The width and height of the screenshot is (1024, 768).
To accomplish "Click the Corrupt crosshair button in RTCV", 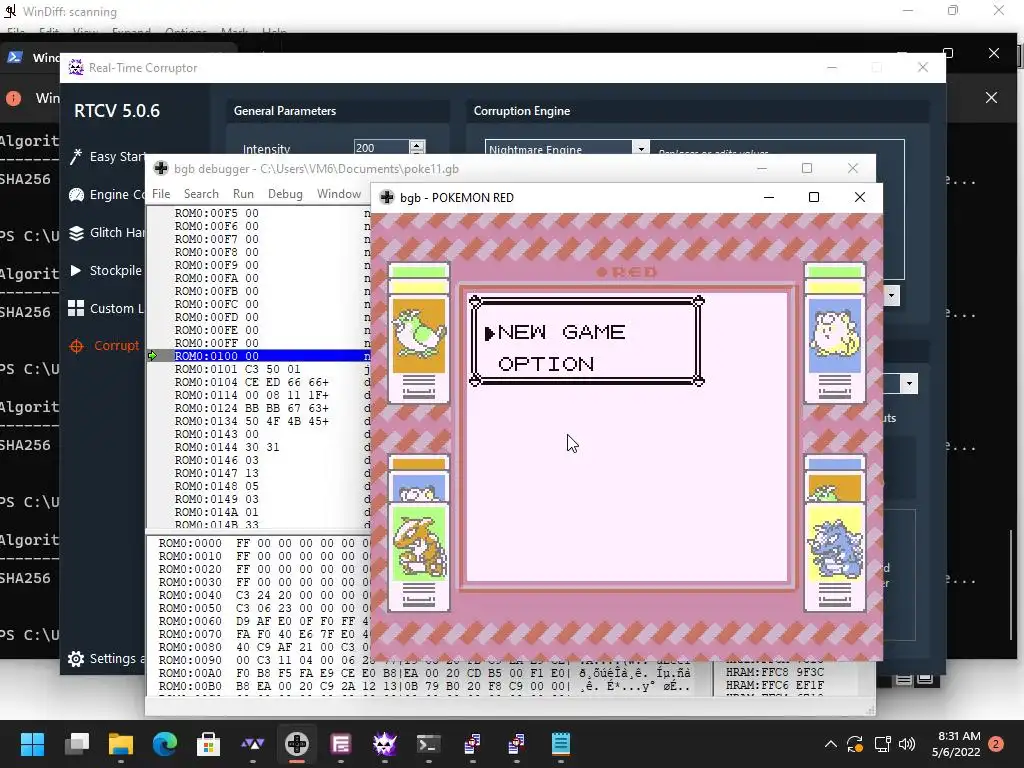I will click(104, 345).
